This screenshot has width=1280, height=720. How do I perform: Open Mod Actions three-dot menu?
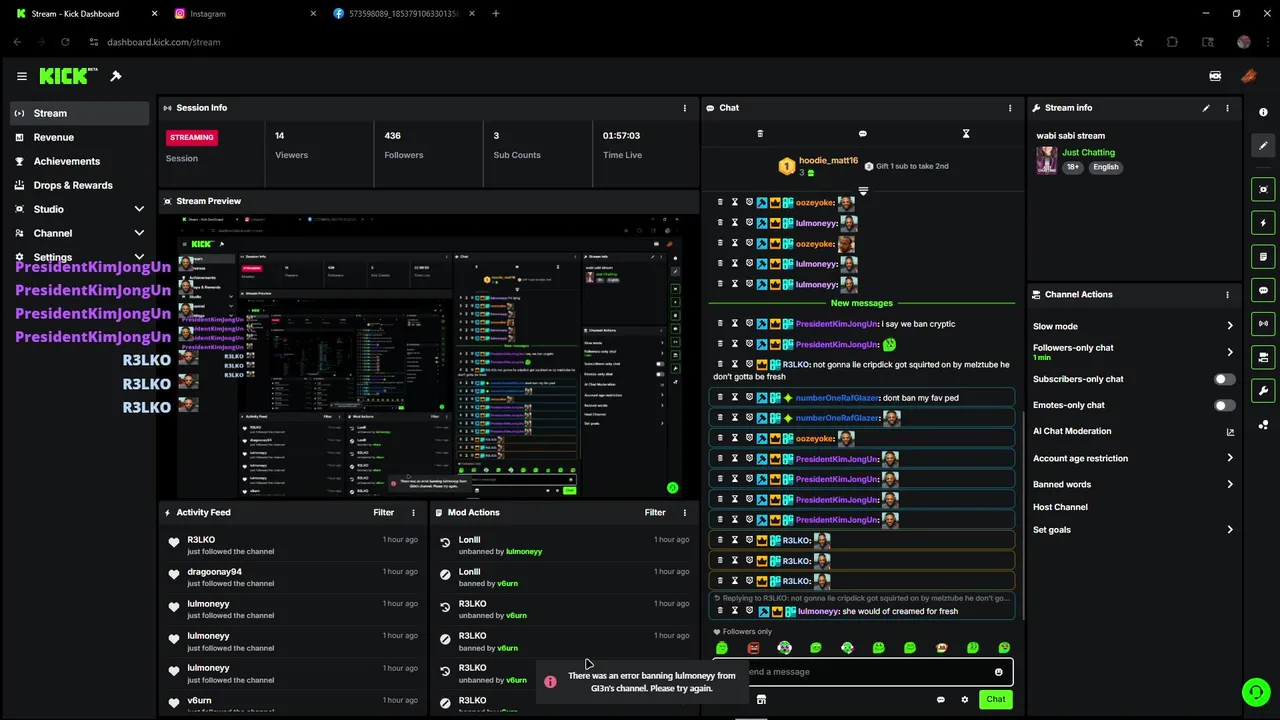[685, 512]
